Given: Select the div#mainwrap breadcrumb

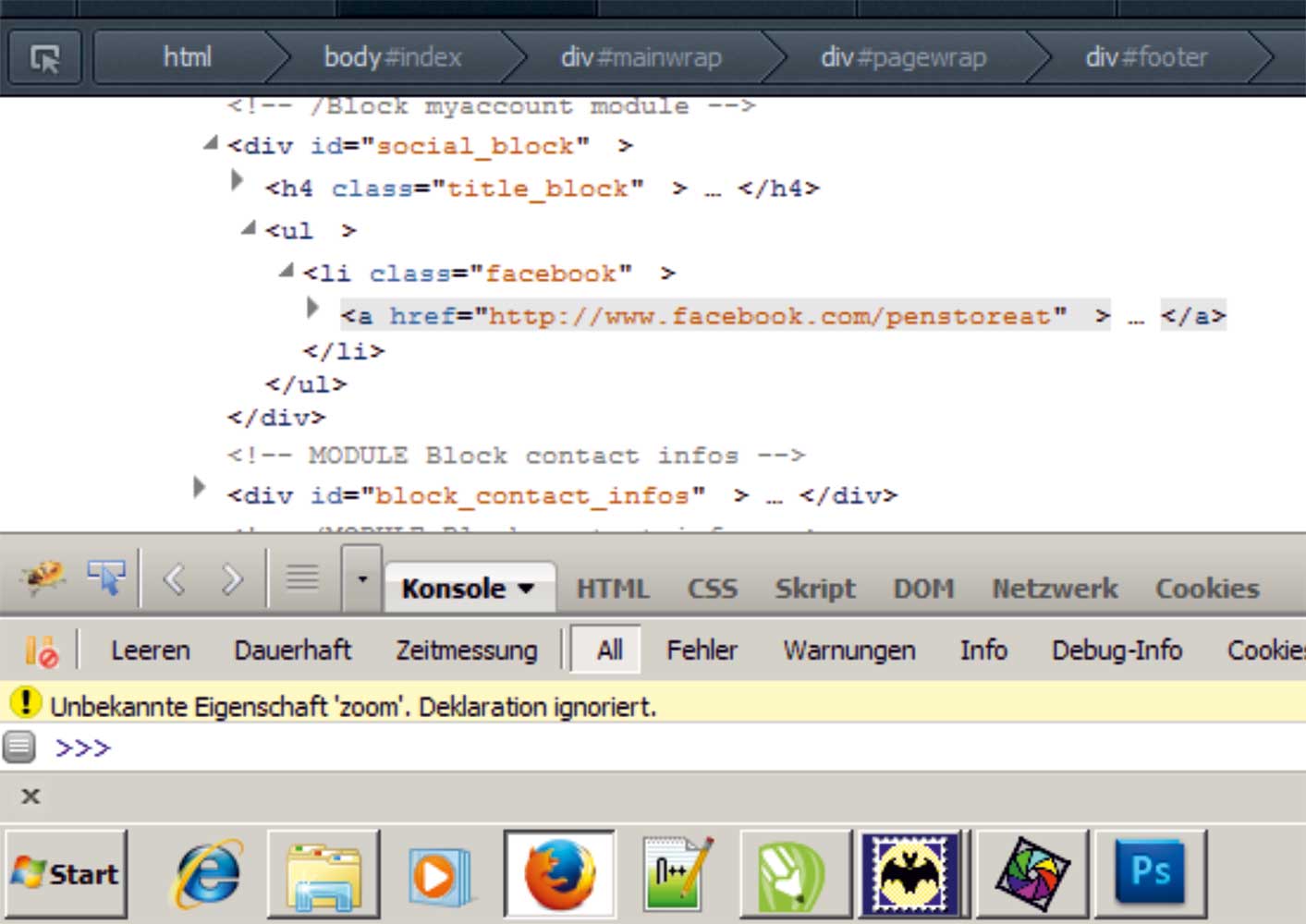Looking at the screenshot, I should point(641,58).
